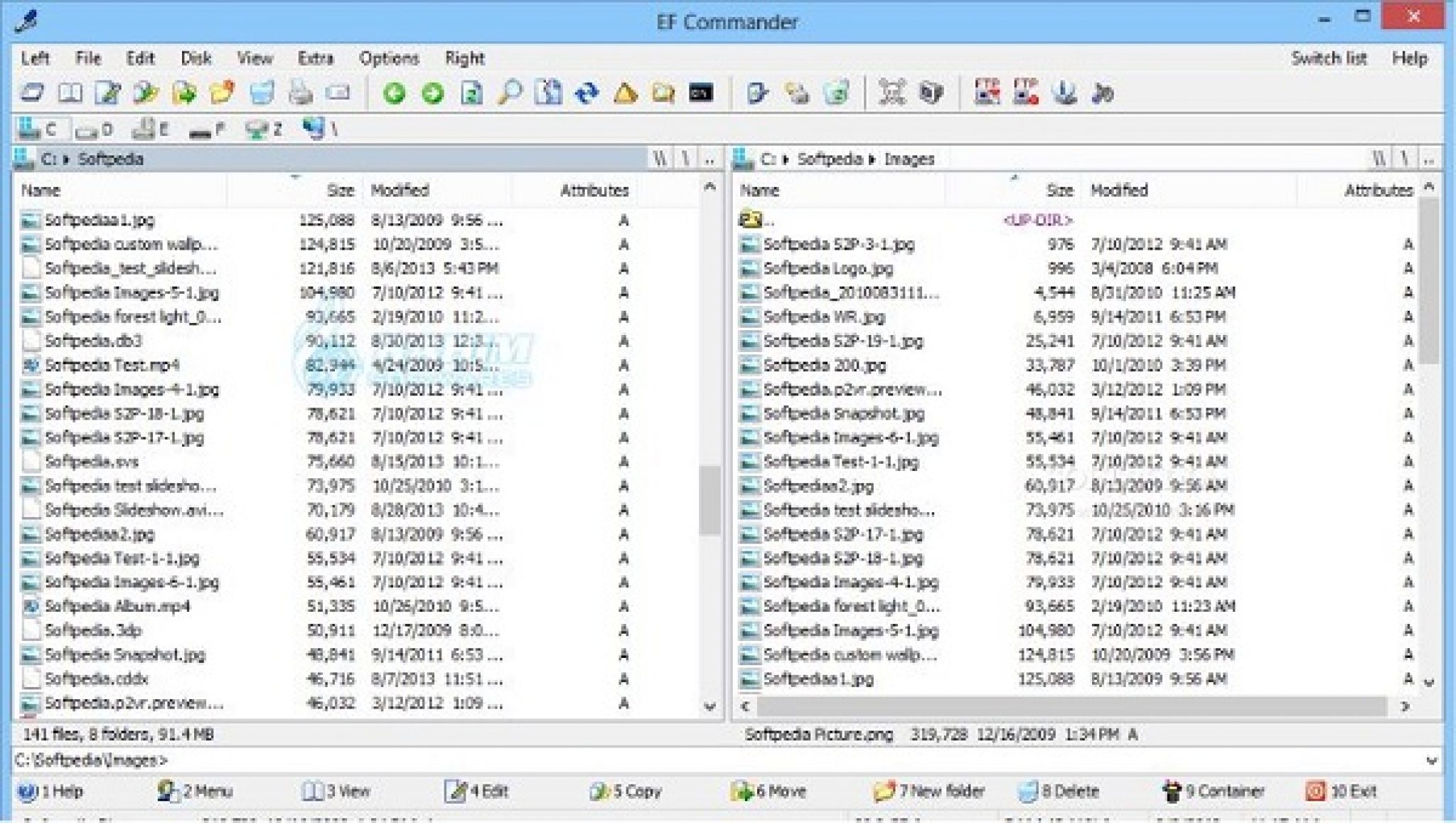The height and width of the screenshot is (823, 1456).
Task: Open the UP-DIR entry in right panel
Action: coord(757,220)
